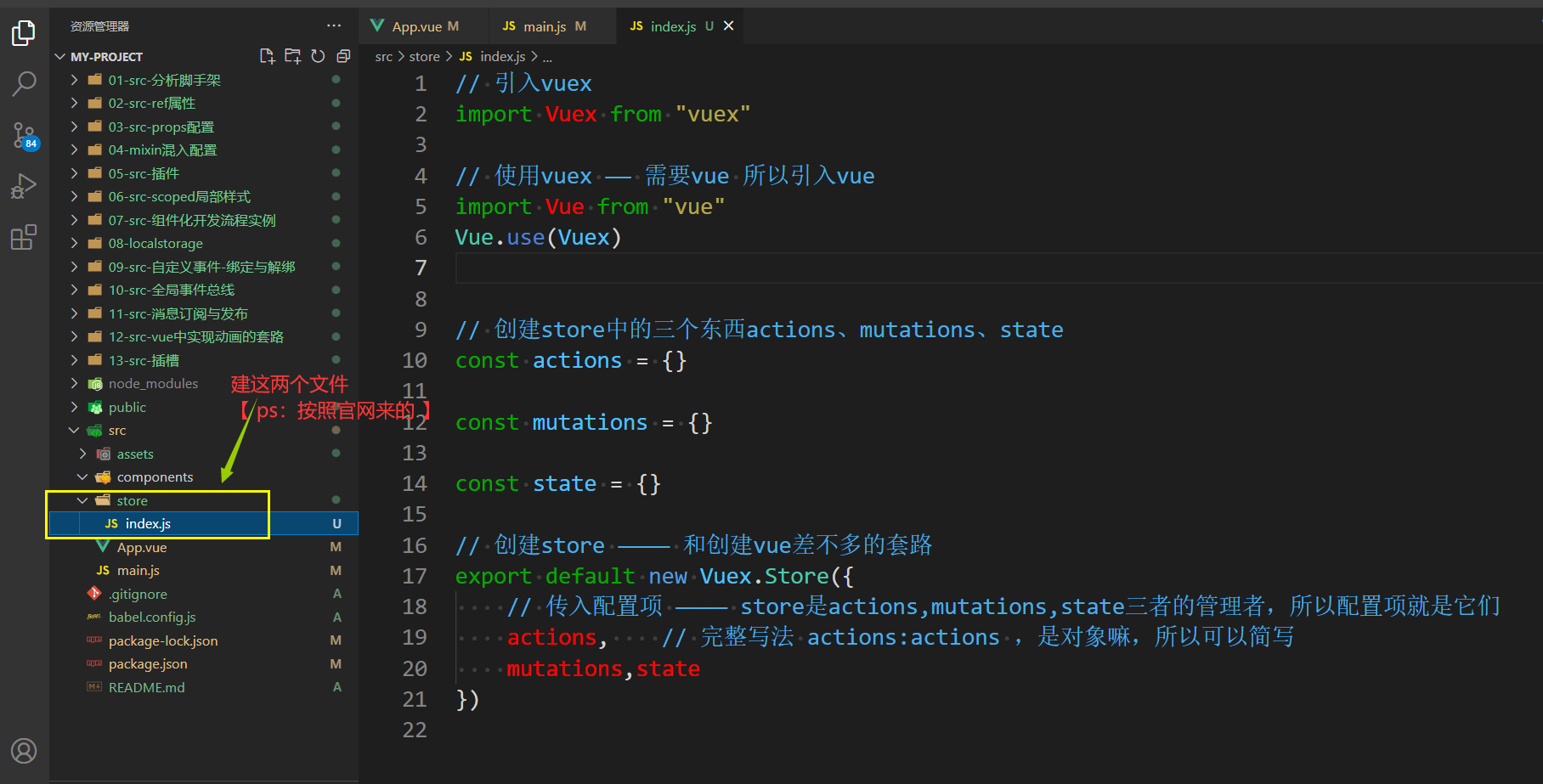Expand the 05-src-插件 folder

(74, 173)
